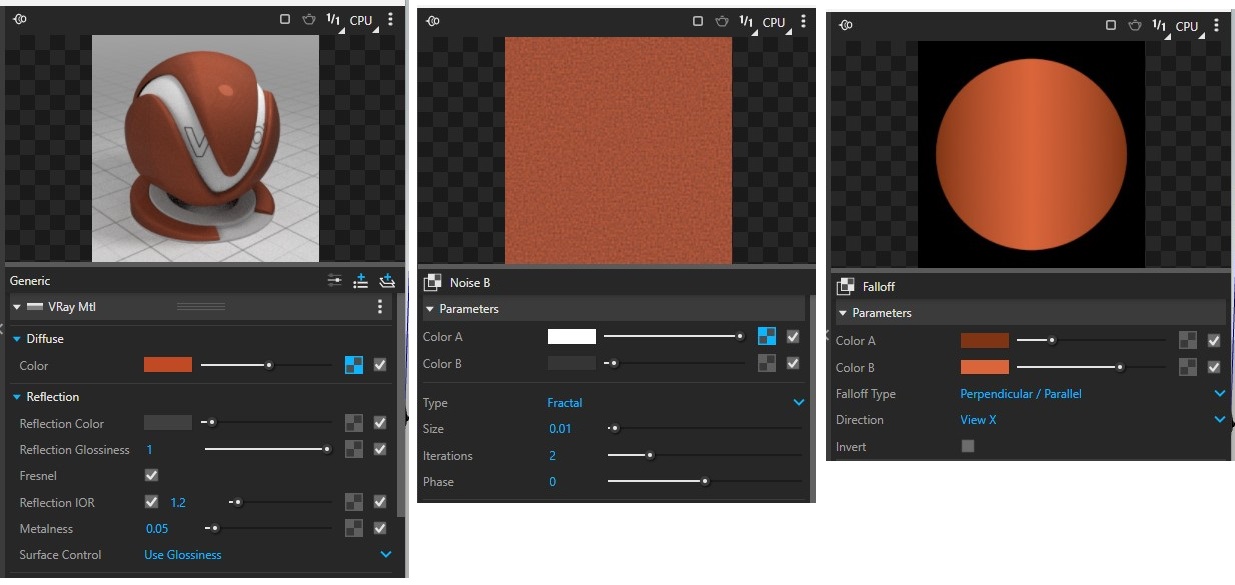Open the CPU engine menu in Noise B preview
The height and width of the screenshot is (585, 1235).
(776, 22)
